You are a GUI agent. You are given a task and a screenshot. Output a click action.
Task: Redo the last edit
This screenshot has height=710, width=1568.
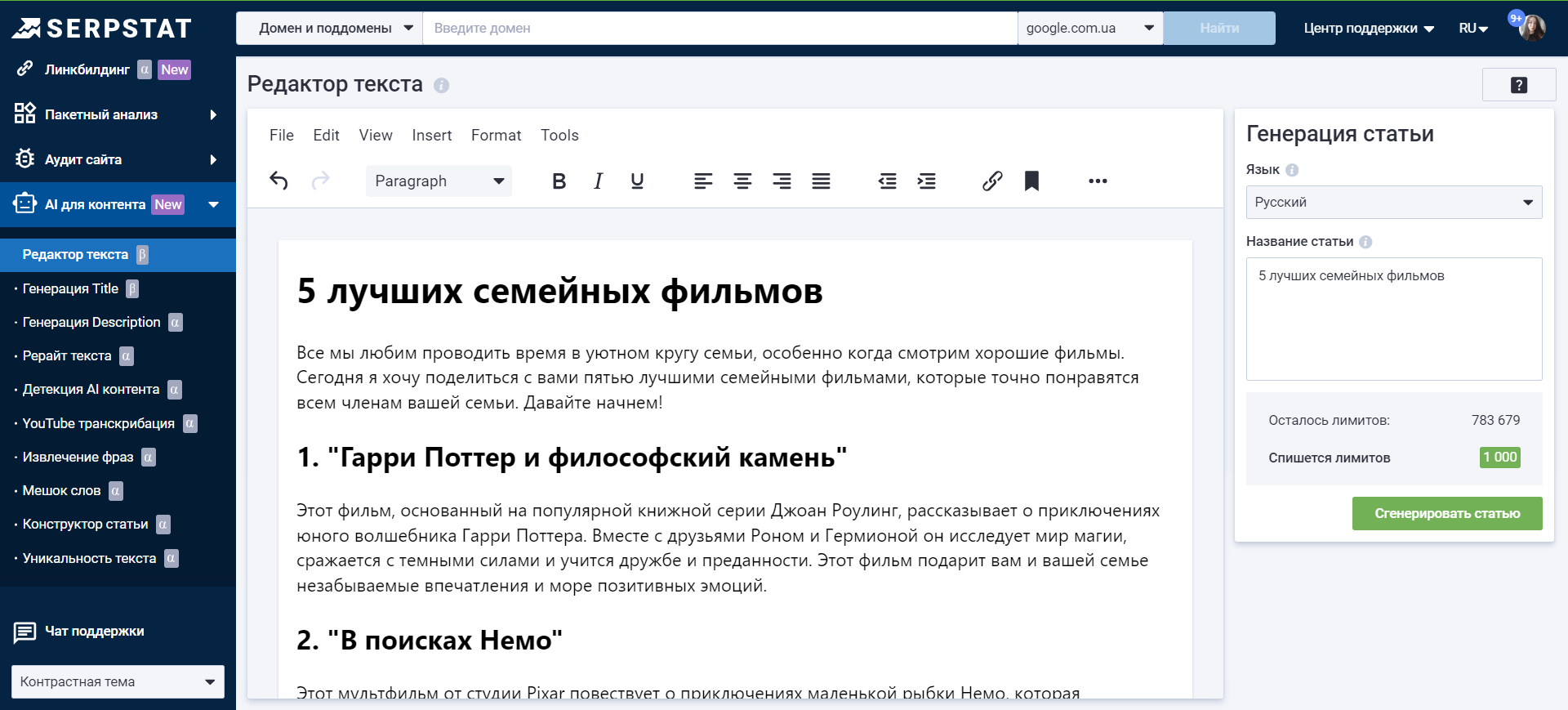[320, 181]
